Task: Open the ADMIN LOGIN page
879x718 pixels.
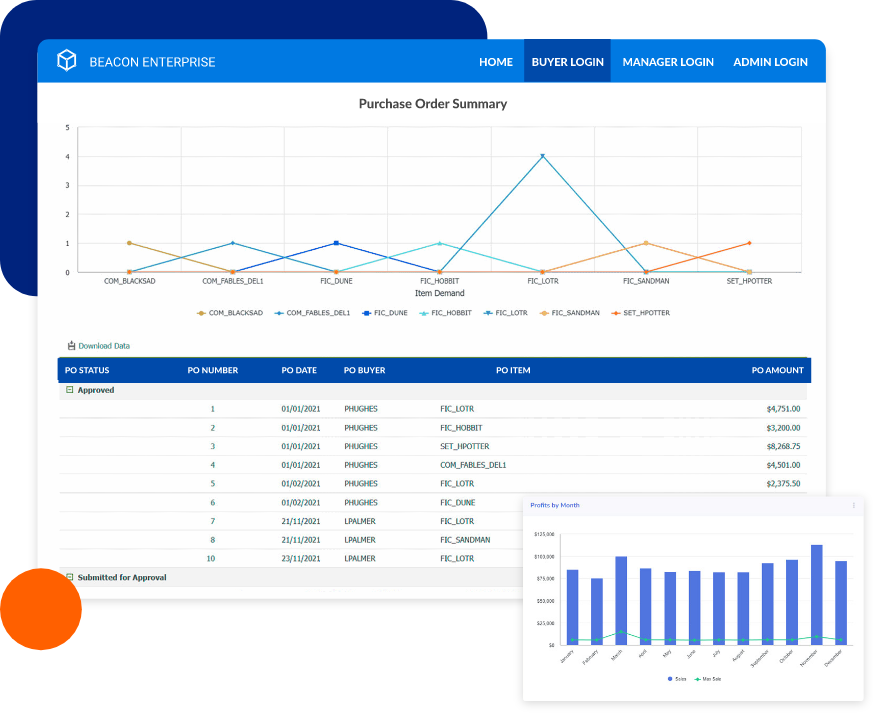Action: tap(770, 62)
